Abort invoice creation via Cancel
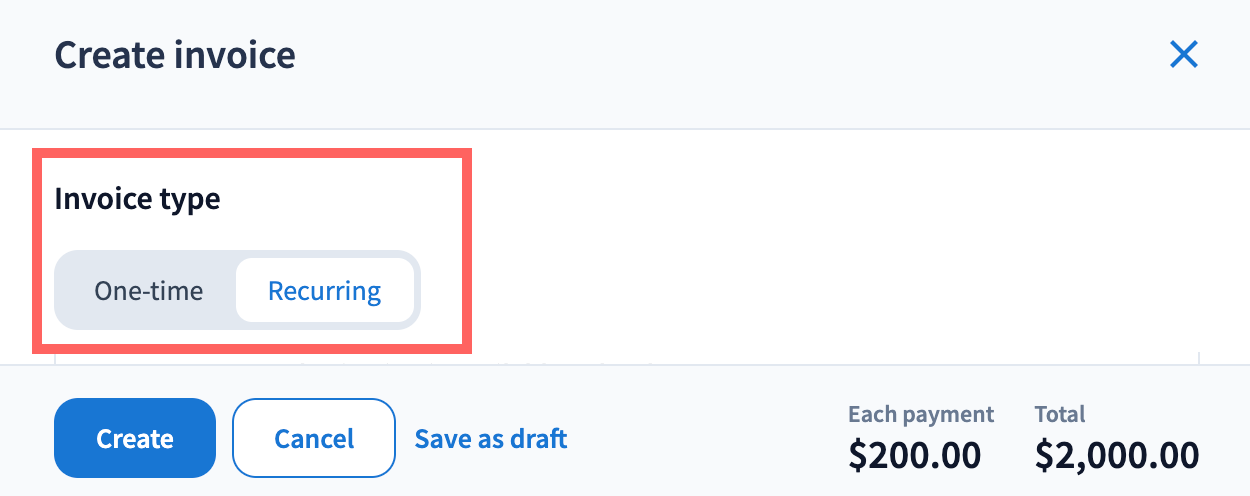 314,438
